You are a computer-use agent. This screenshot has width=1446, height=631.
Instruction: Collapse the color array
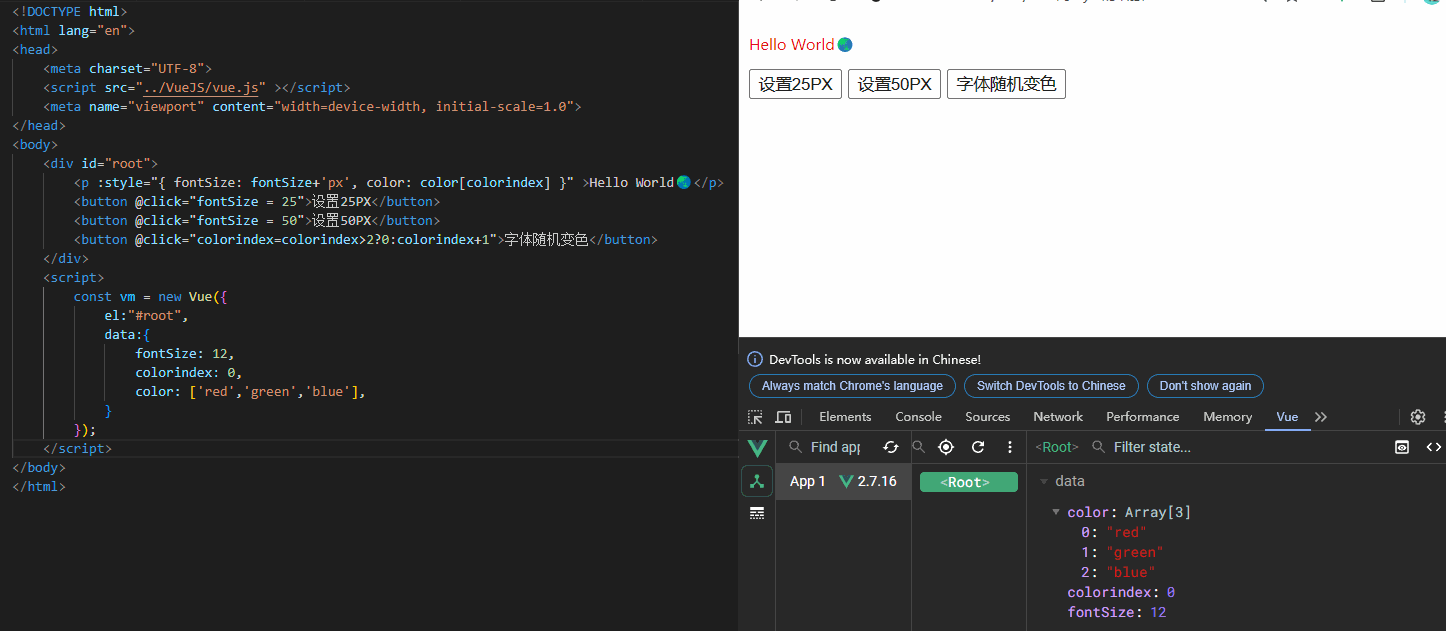(1056, 512)
